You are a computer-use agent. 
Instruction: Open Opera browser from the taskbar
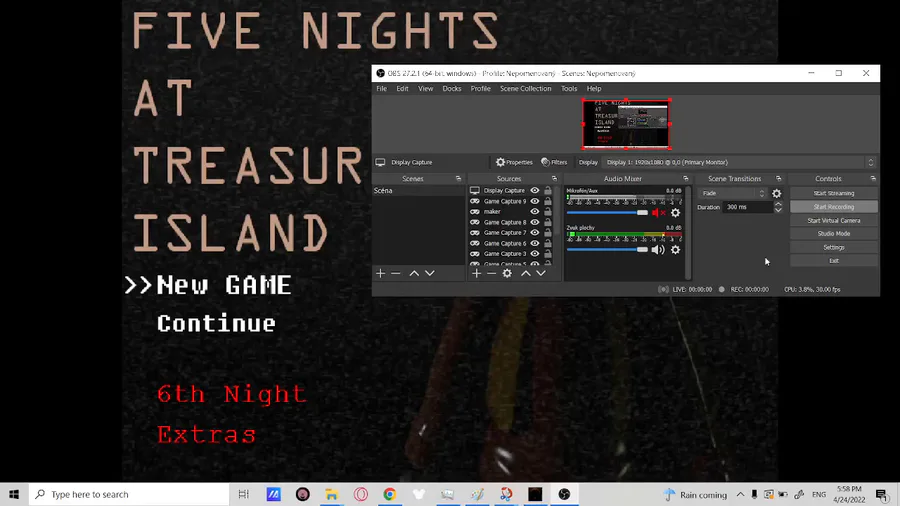pyautogui.click(x=360, y=495)
